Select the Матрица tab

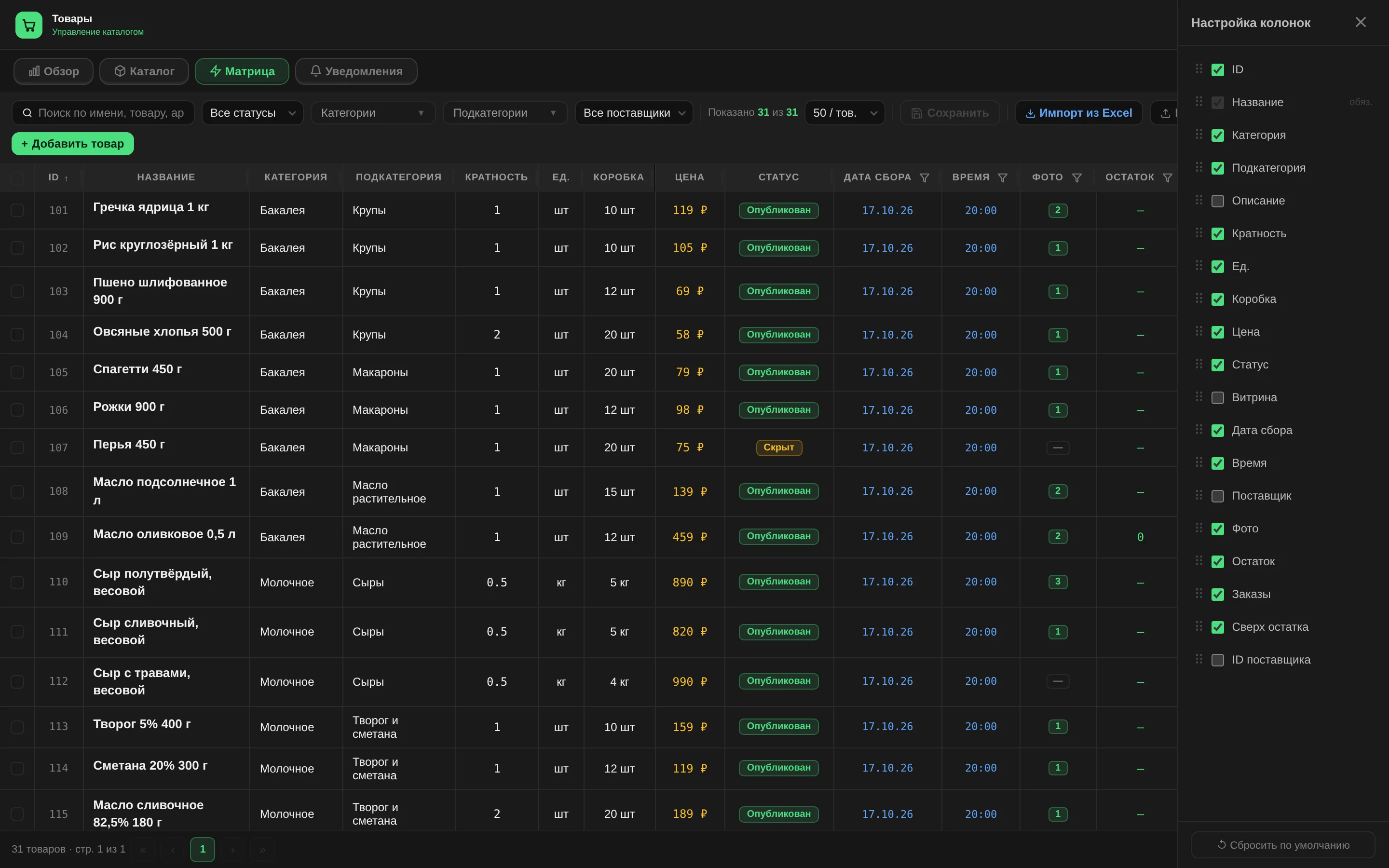[x=242, y=71]
